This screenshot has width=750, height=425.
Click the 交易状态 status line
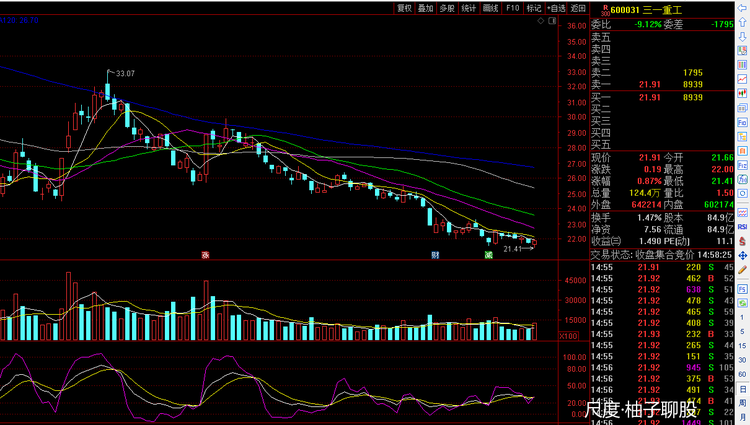pos(662,255)
